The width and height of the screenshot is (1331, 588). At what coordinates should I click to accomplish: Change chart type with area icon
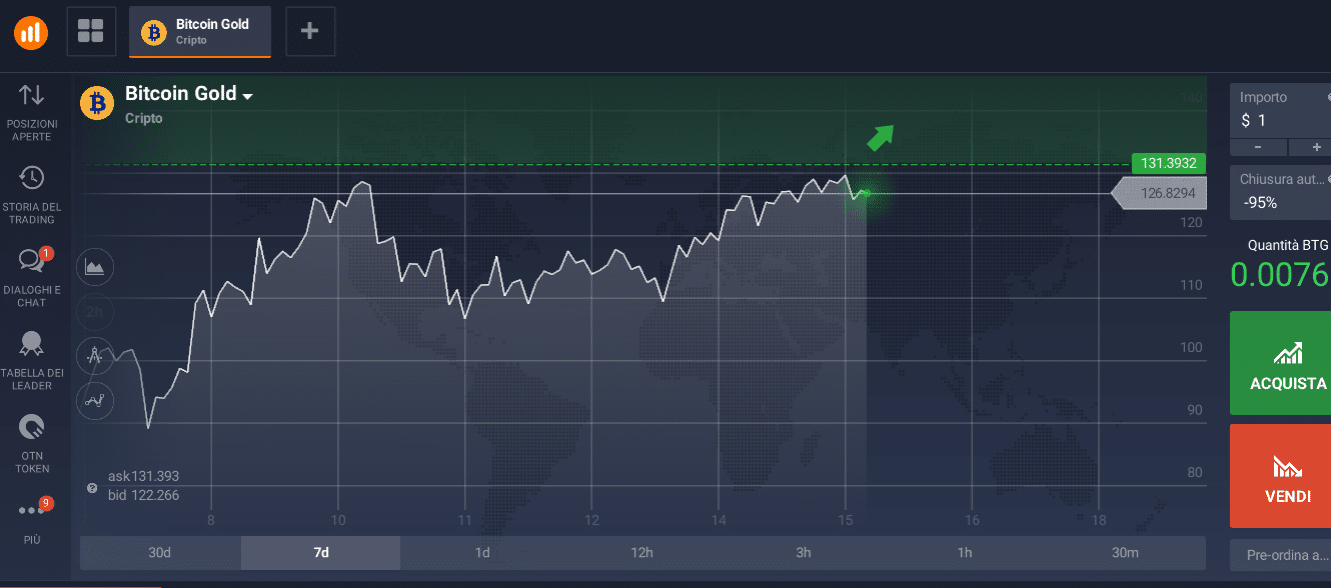coord(95,267)
